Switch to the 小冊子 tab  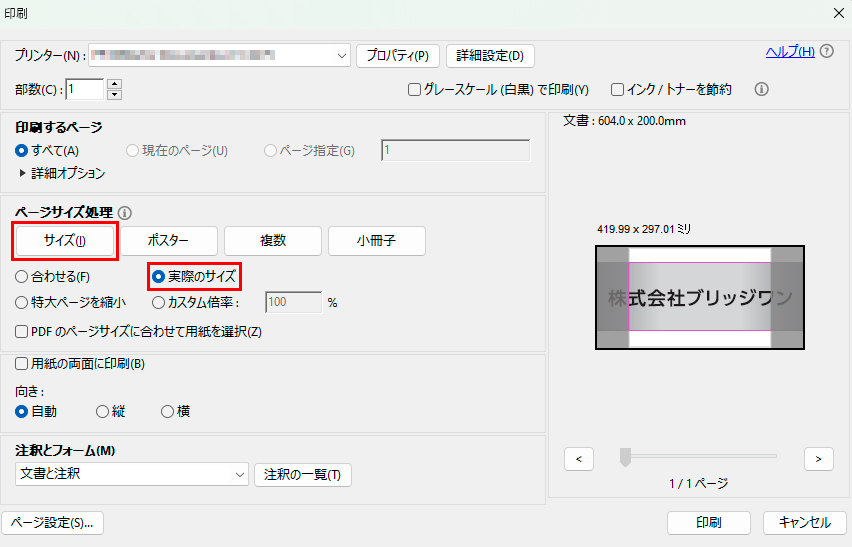click(x=376, y=241)
